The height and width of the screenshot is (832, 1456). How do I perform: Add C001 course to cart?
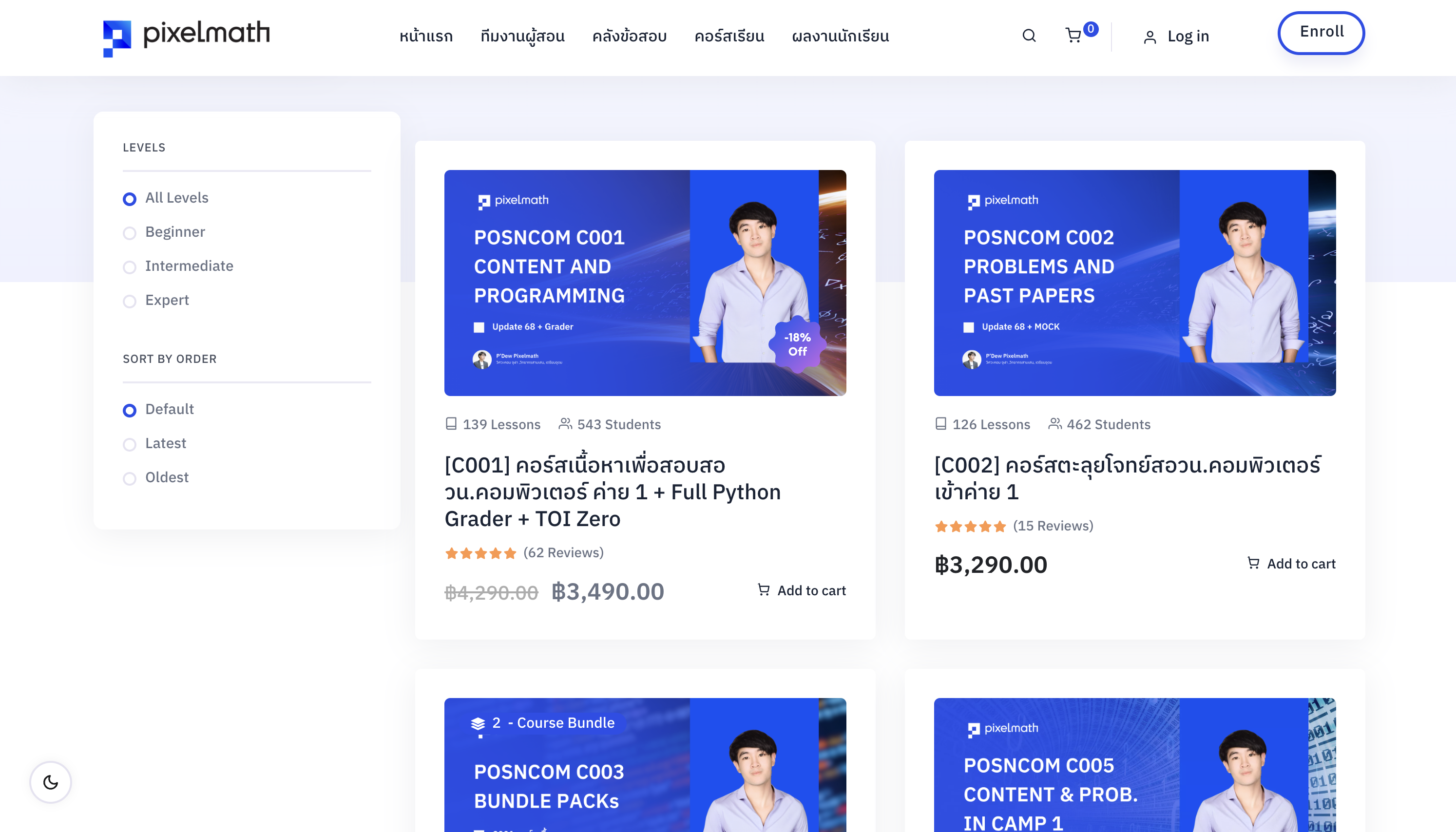pos(801,590)
